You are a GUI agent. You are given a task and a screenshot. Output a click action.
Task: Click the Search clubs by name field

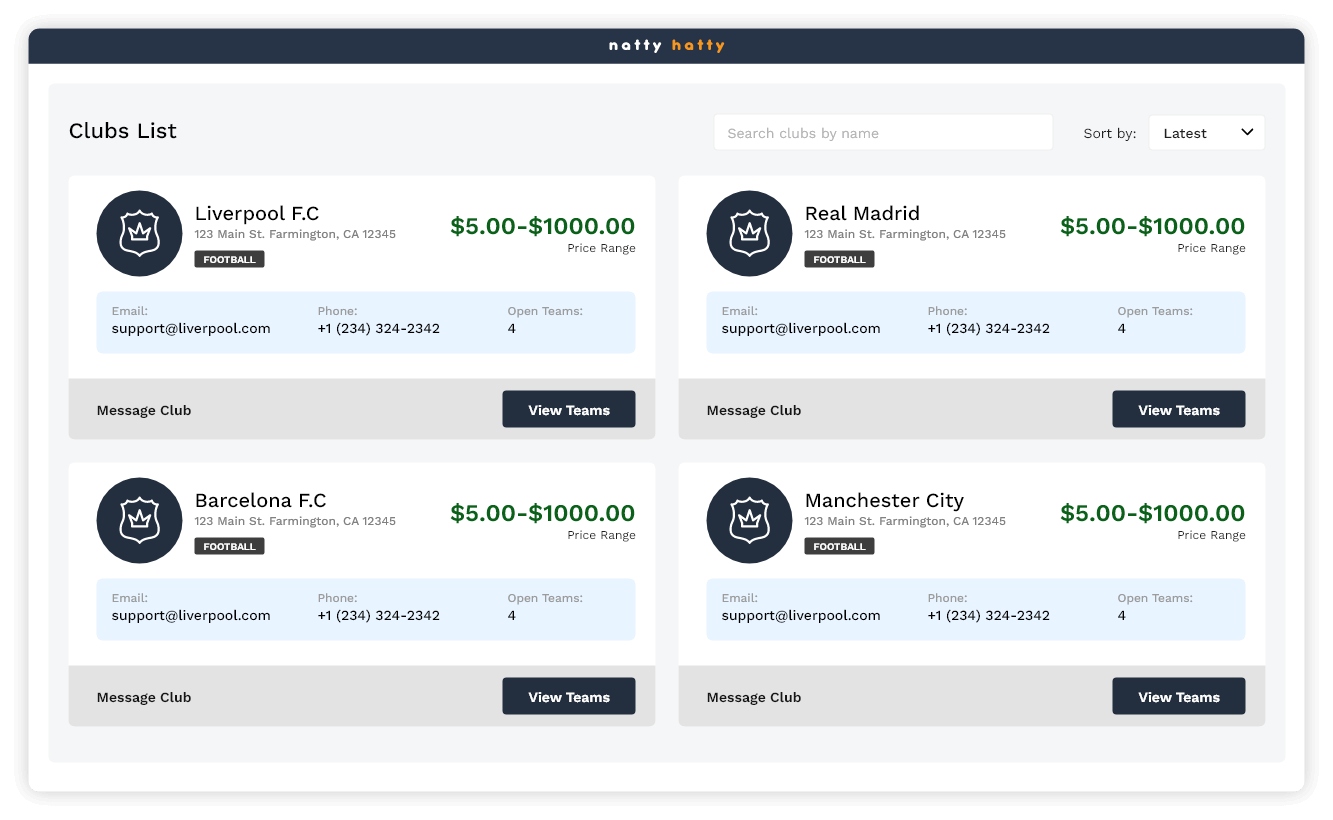click(883, 133)
